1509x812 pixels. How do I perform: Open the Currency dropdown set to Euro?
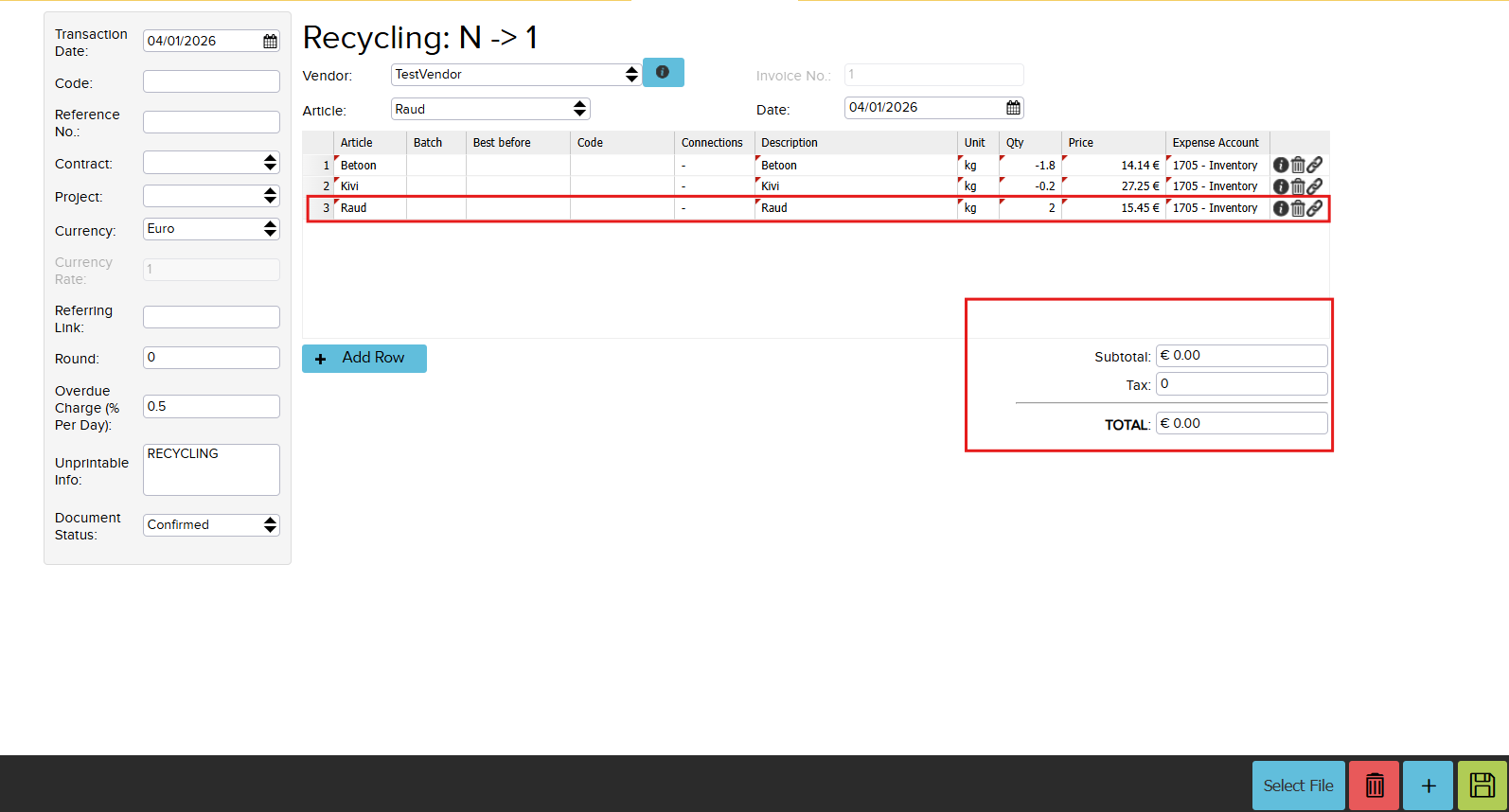coord(211,229)
